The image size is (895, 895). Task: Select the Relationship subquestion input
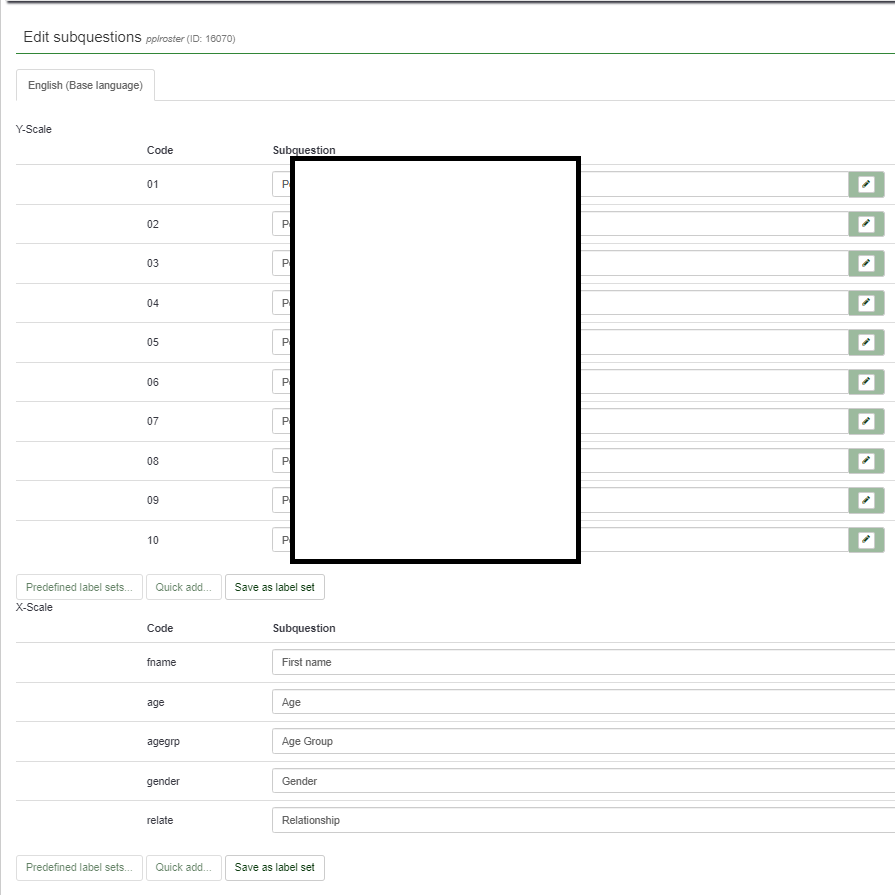580,820
